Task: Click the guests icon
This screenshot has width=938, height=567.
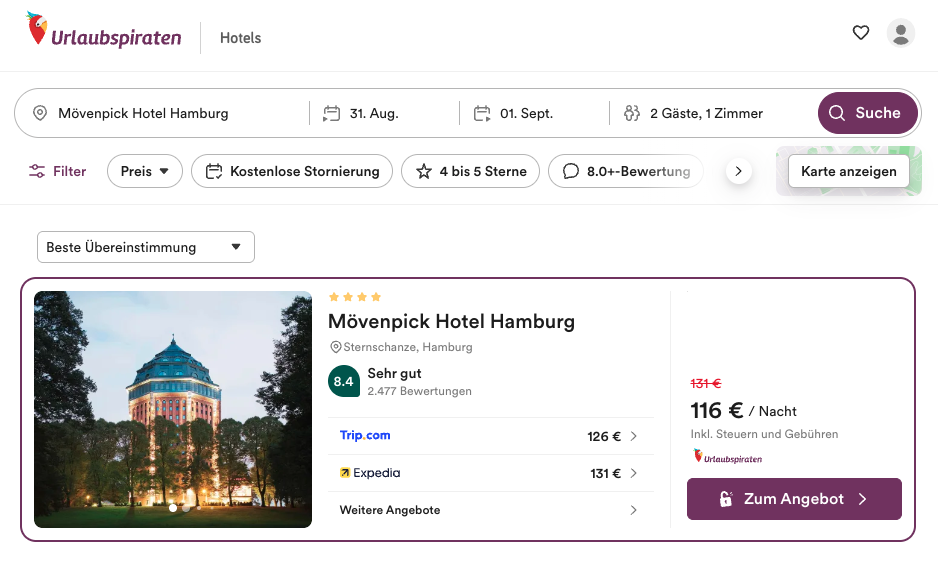Action: click(632, 113)
